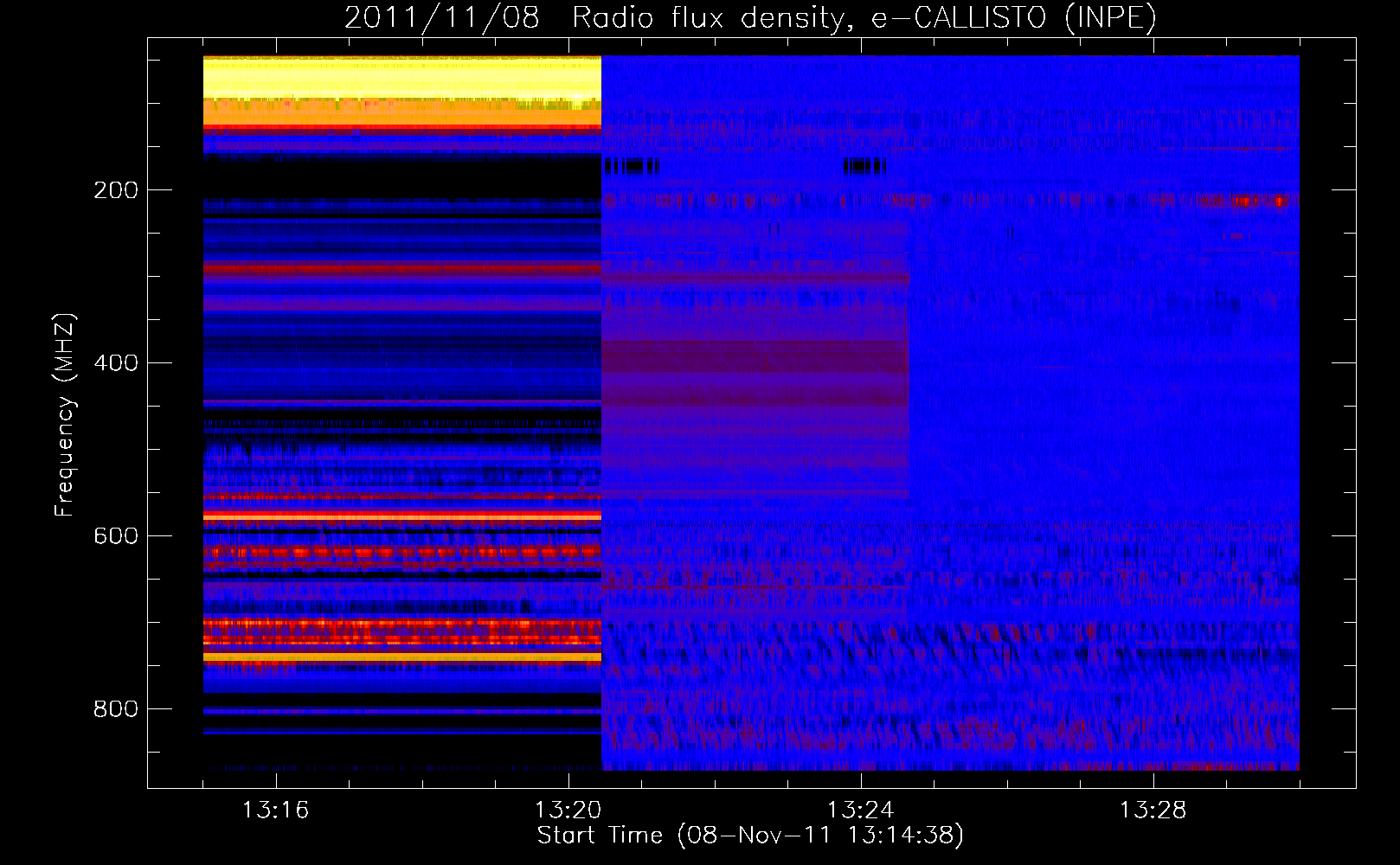This screenshot has width=1400, height=865.
Task: Click the 600 frequency tick label
Action: (116, 535)
